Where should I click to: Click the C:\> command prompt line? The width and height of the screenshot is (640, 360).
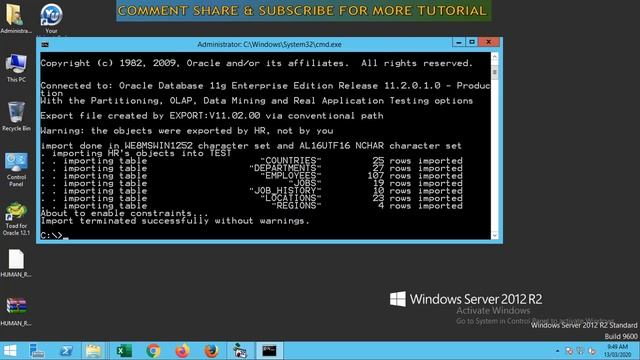point(55,236)
